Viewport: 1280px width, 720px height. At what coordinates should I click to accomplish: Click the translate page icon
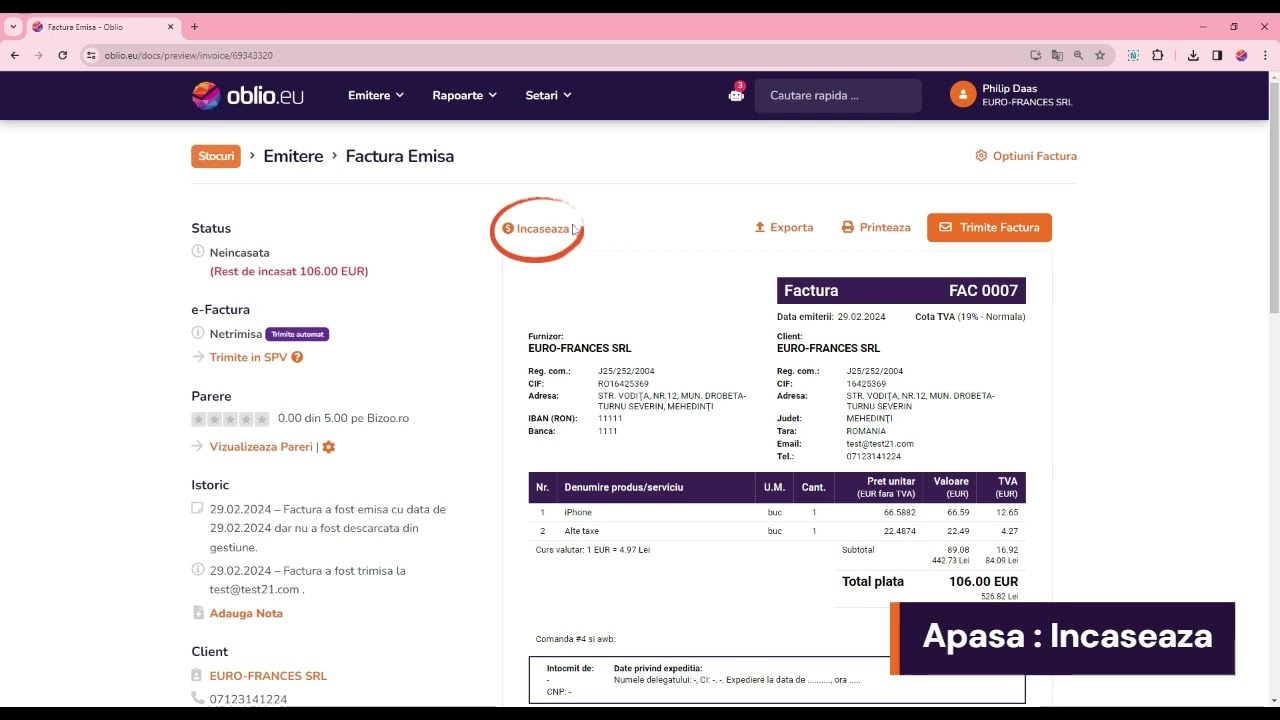(x=1057, y=55)
